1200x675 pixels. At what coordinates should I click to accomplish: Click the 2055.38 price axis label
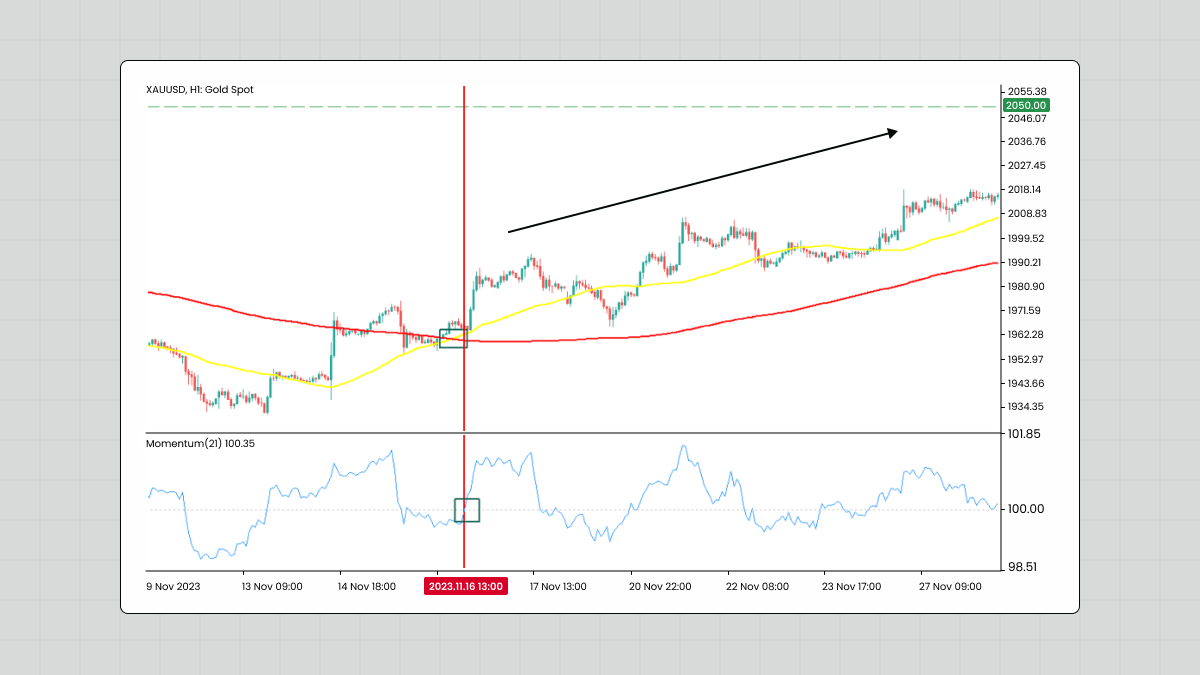1026,92
